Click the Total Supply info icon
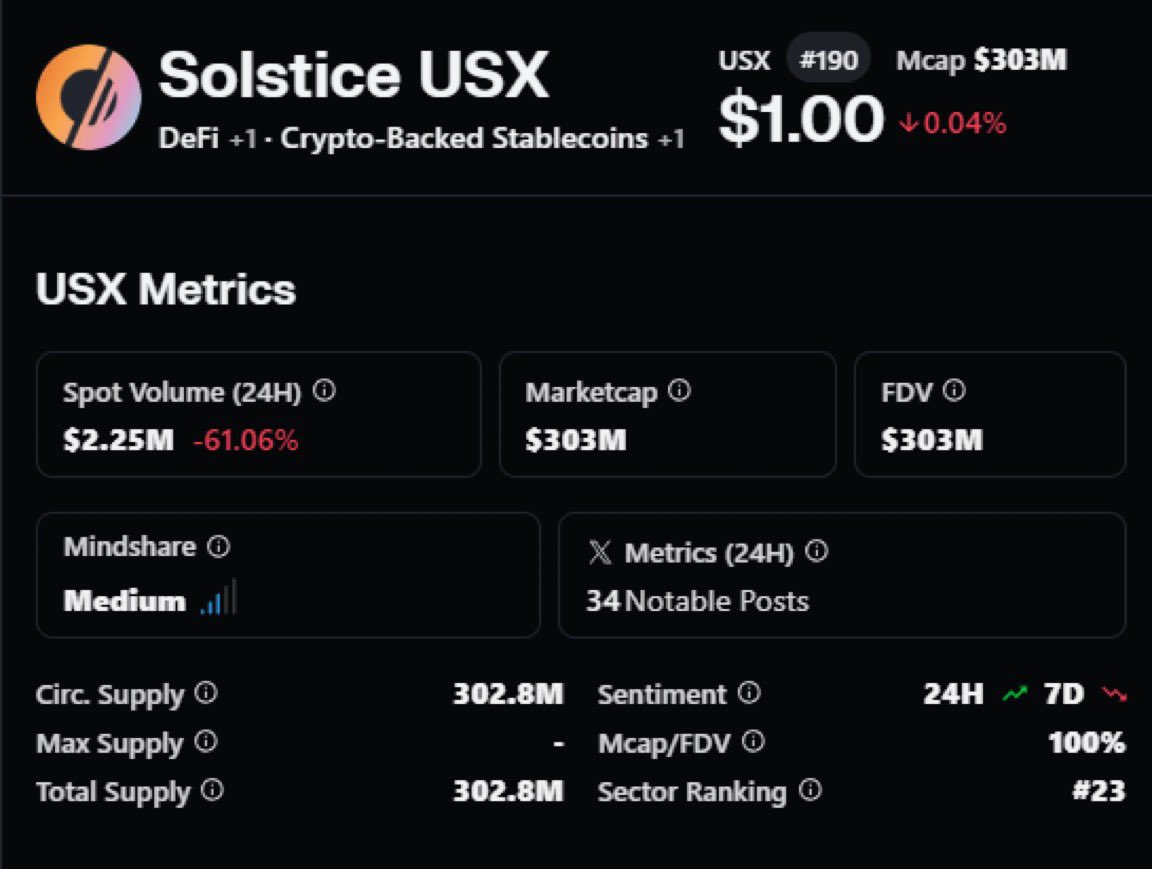This screenshot has height=869, width=1152. tap(212, 791)
